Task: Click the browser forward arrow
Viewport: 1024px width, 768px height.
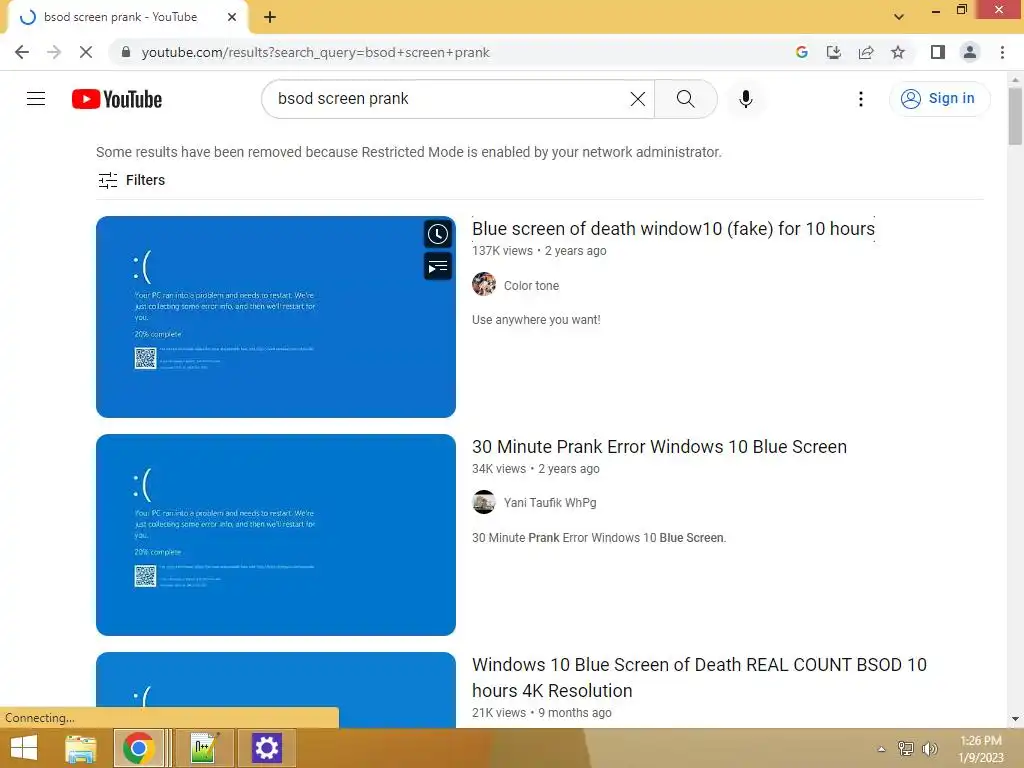Action: click(x=54, y=52)
